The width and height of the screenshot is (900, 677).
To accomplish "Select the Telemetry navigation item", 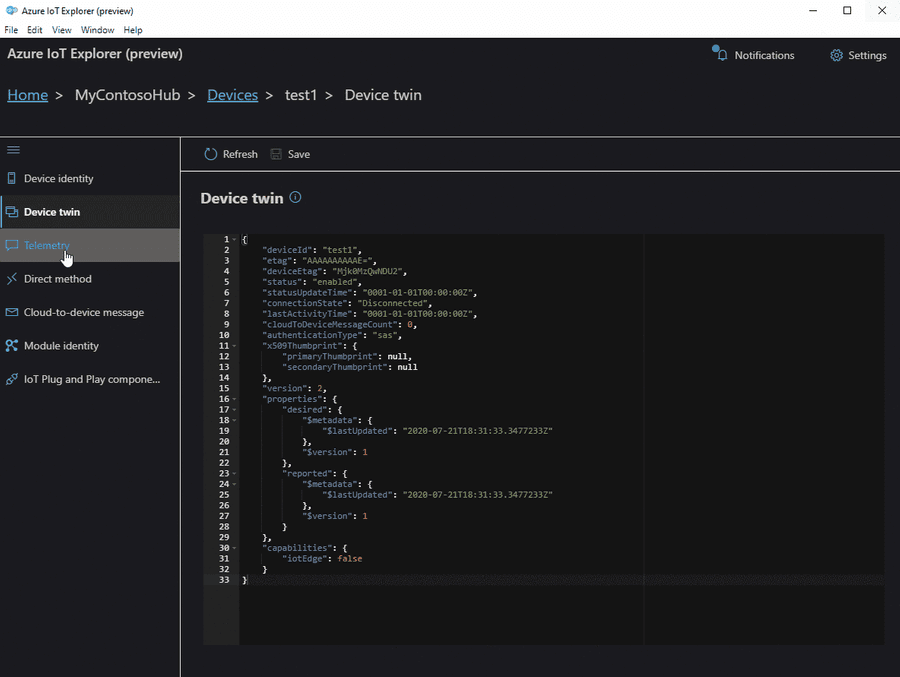I will point(46,245).
